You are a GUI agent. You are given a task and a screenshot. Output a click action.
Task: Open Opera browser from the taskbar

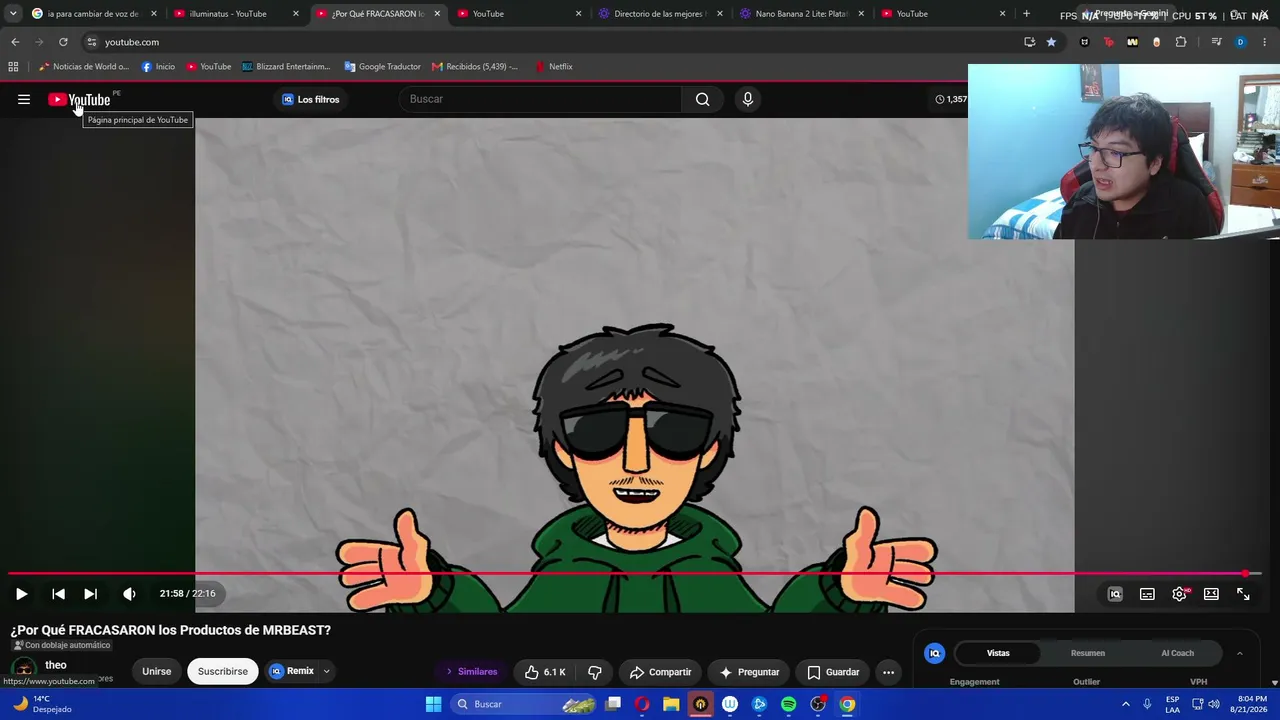[642, 704]
